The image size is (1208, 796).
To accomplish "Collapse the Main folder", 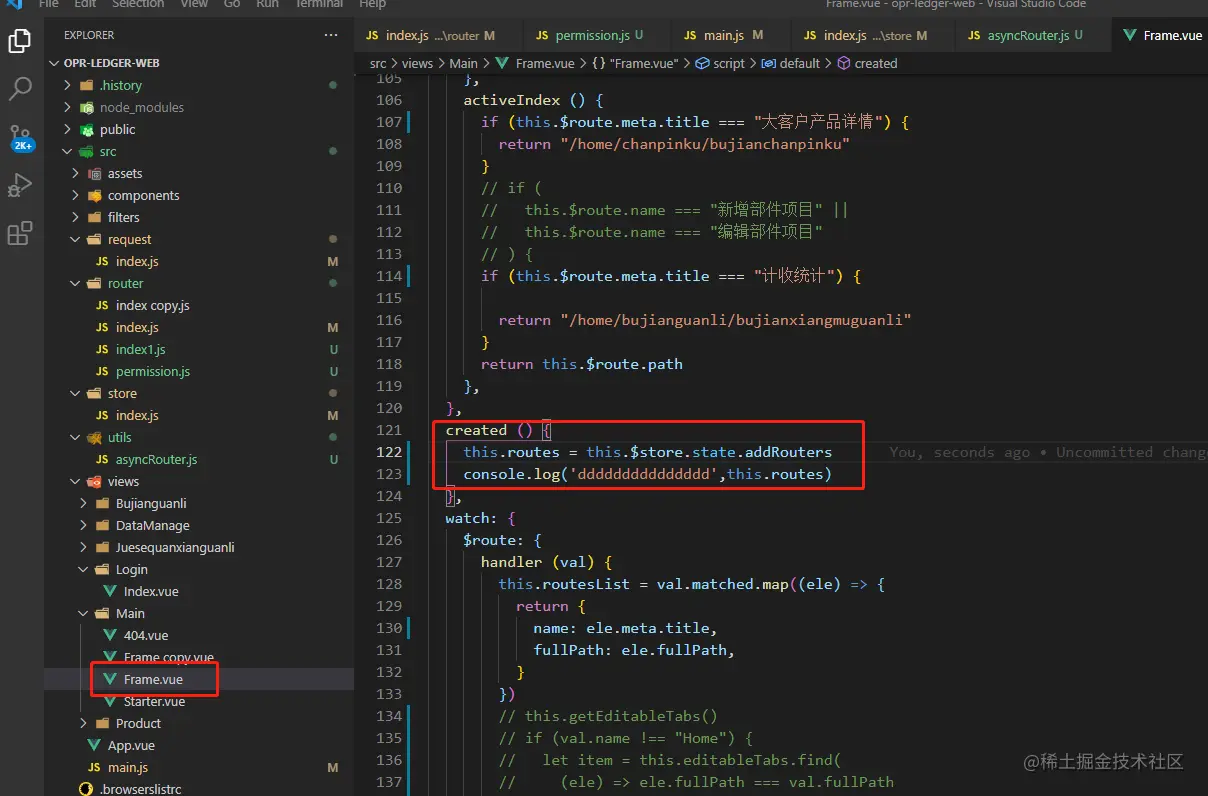I will pos(83,613).
